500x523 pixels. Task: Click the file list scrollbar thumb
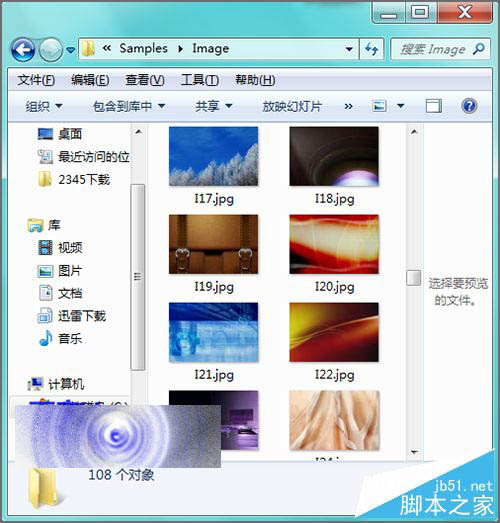pyautogui.click(x=414, y=278)
